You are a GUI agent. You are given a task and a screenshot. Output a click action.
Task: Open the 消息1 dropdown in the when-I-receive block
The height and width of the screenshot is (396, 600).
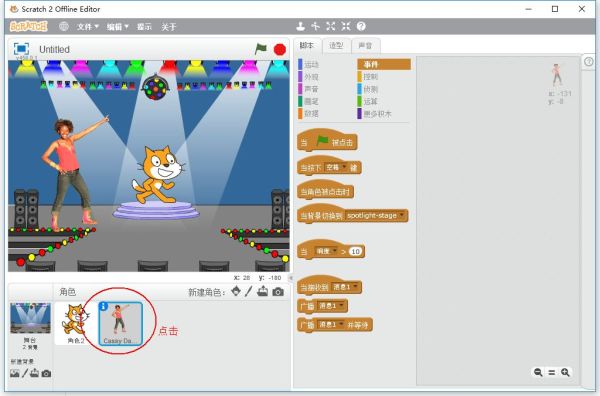tap(345, 287)
